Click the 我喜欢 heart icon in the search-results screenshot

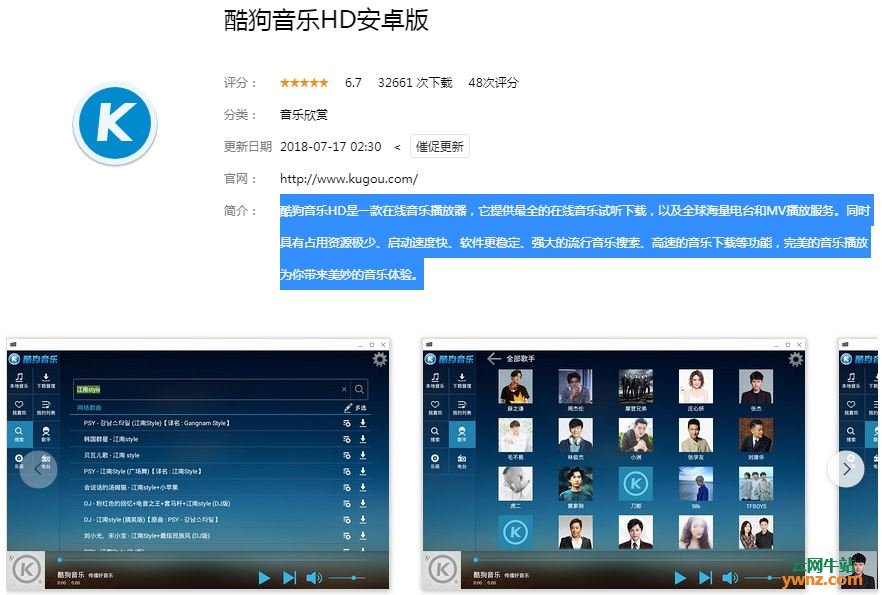point(19,407)
